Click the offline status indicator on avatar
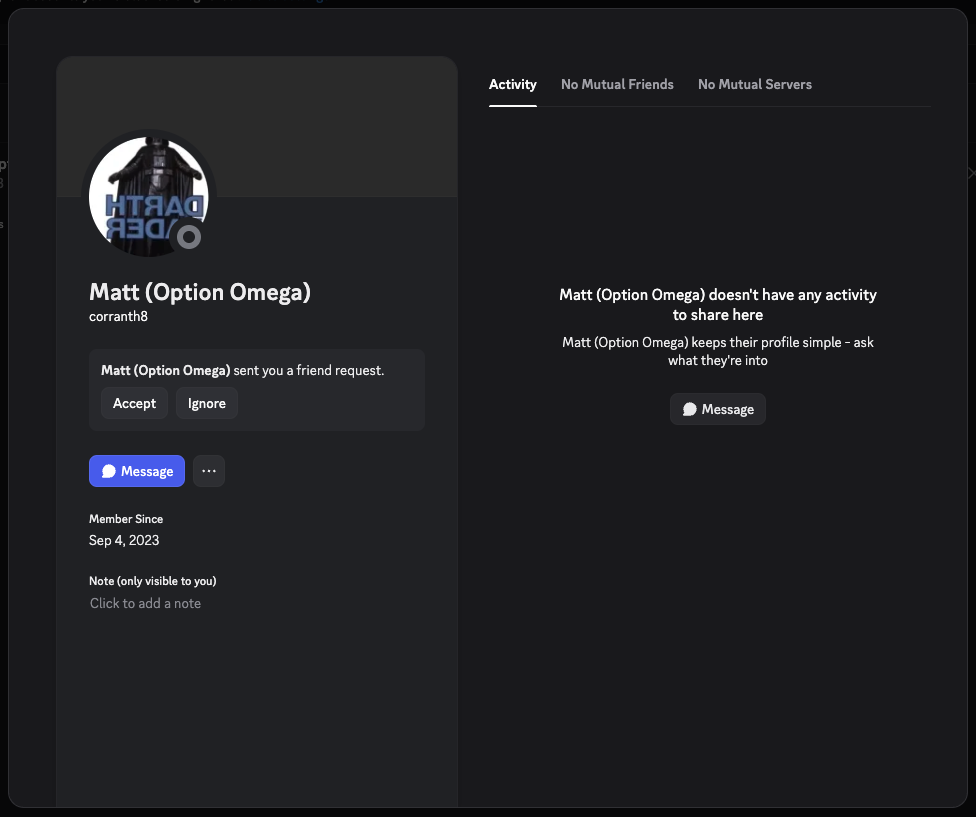This screenshot has height=817, width=976. (x=188, y=237)
